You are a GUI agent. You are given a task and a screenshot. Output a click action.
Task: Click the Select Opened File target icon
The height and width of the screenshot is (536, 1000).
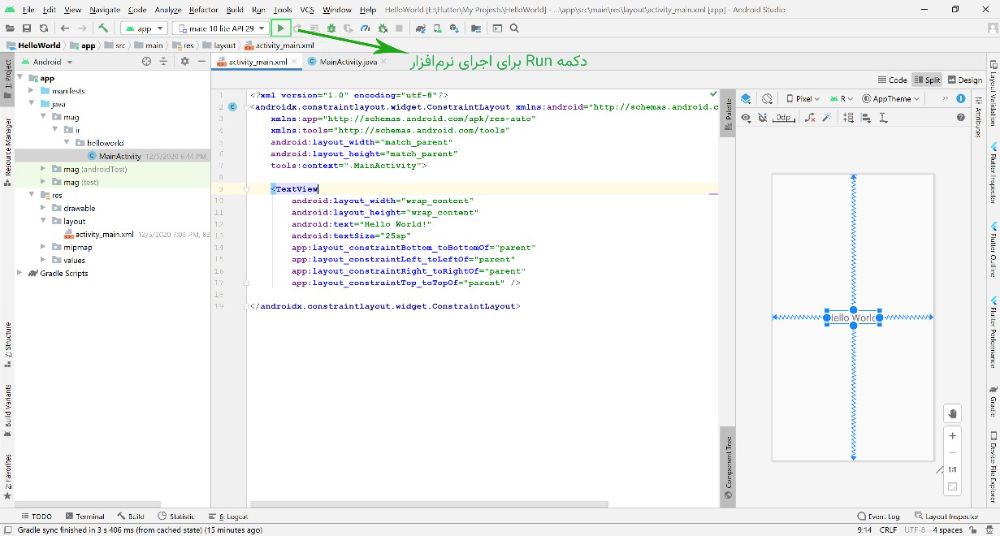tap(147, 61)
